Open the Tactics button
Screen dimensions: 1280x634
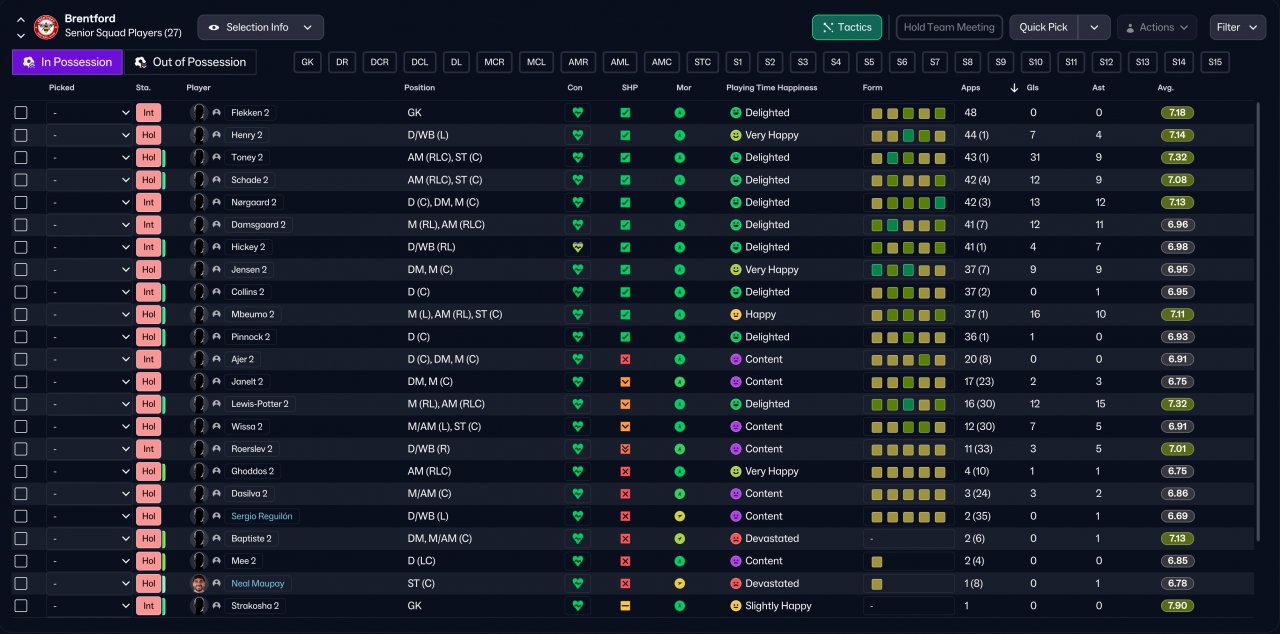pyautogui.click(x=847, y=27)
